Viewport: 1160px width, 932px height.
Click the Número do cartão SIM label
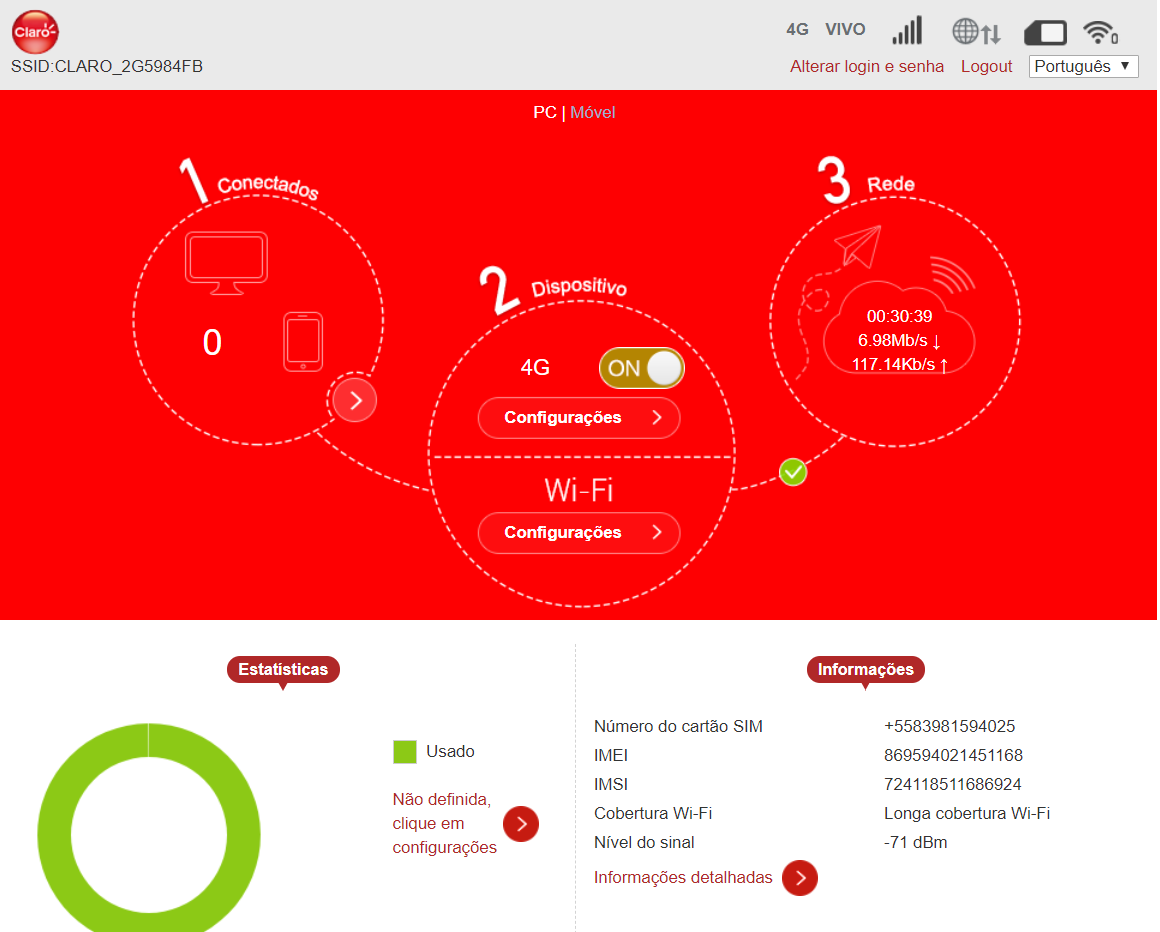(x=678, y=726)
